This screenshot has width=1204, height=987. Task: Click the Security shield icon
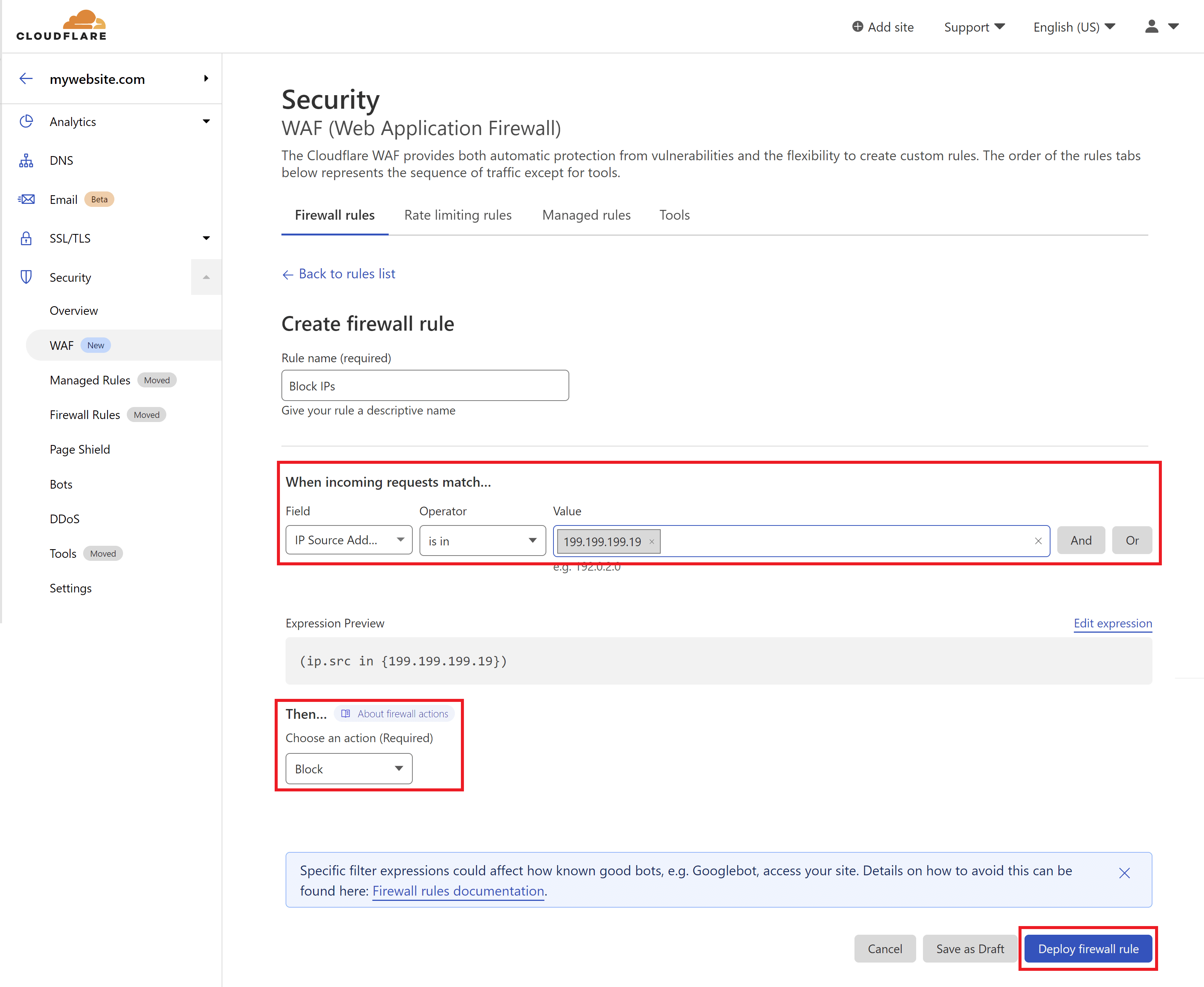[26, 278]
